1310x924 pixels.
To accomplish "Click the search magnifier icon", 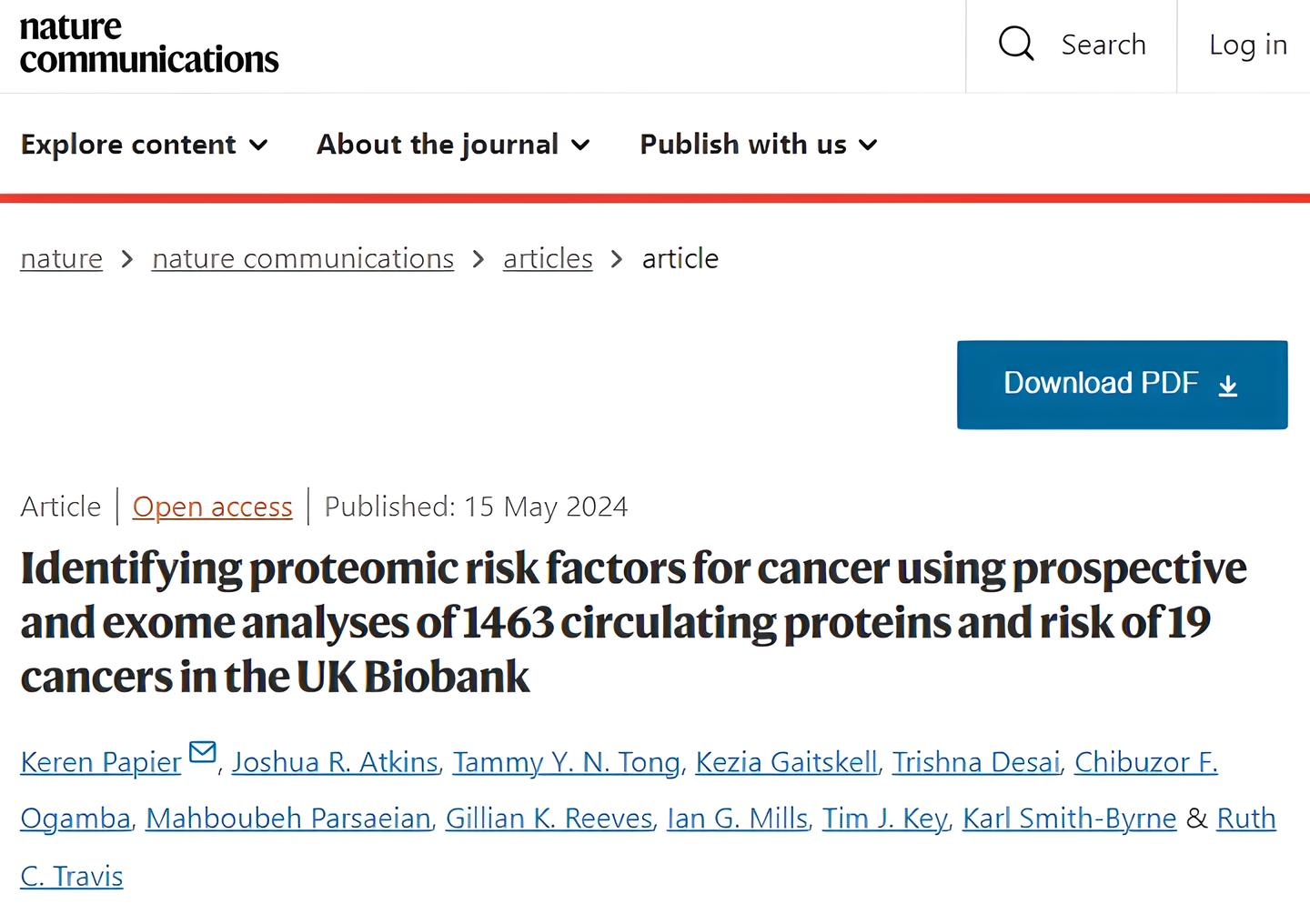I will 1016,44.
